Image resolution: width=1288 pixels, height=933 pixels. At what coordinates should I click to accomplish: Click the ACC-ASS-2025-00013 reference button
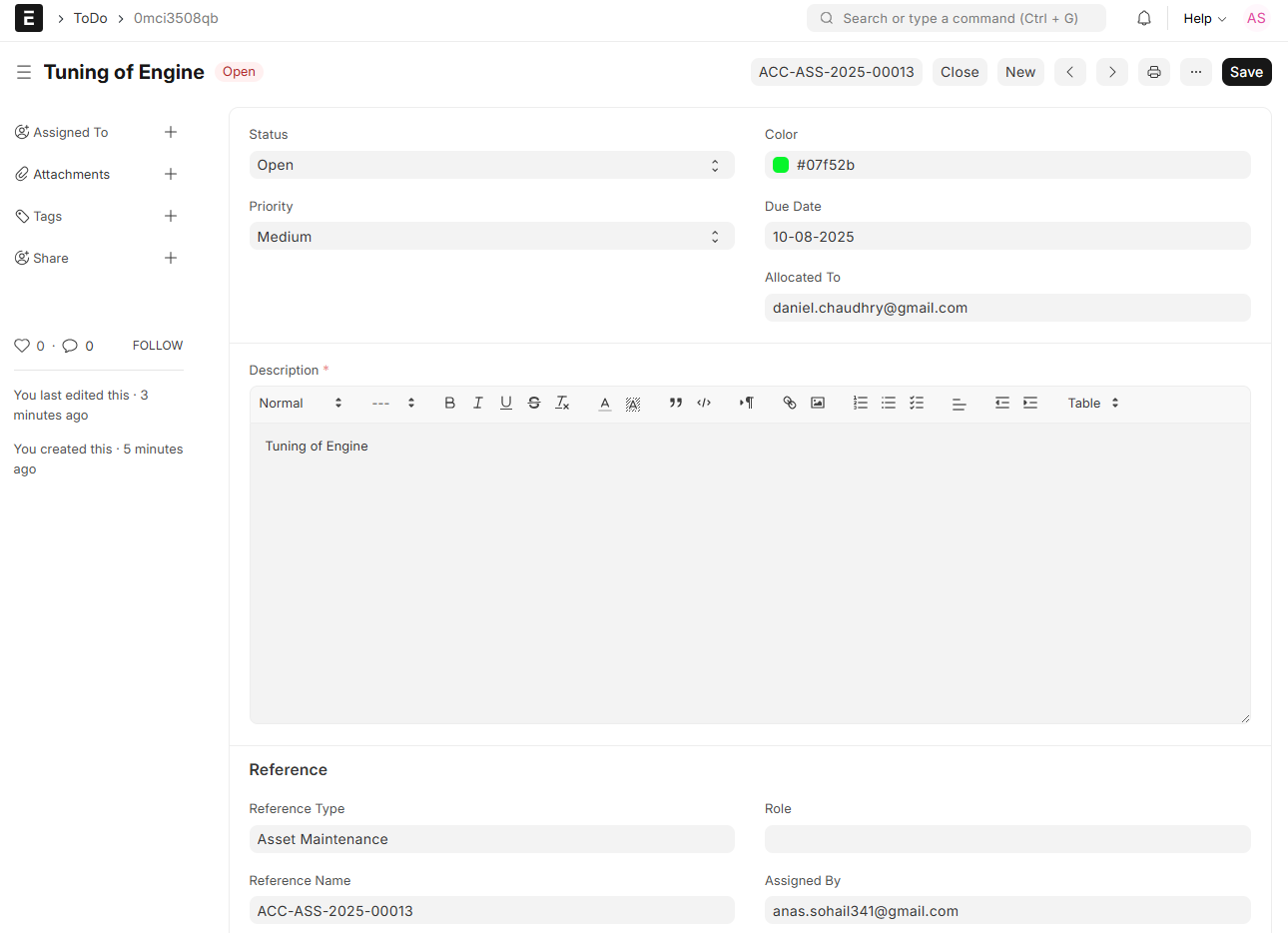836,72
